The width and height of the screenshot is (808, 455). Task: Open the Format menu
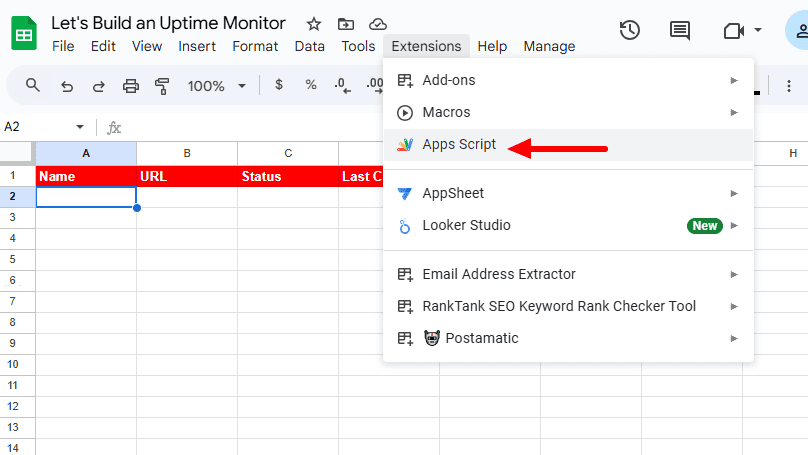tap(255, 46)
